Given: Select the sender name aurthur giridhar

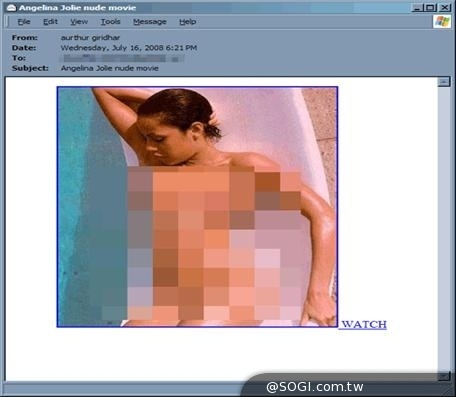Looking at the screenshot, I should tap(90, 38).
